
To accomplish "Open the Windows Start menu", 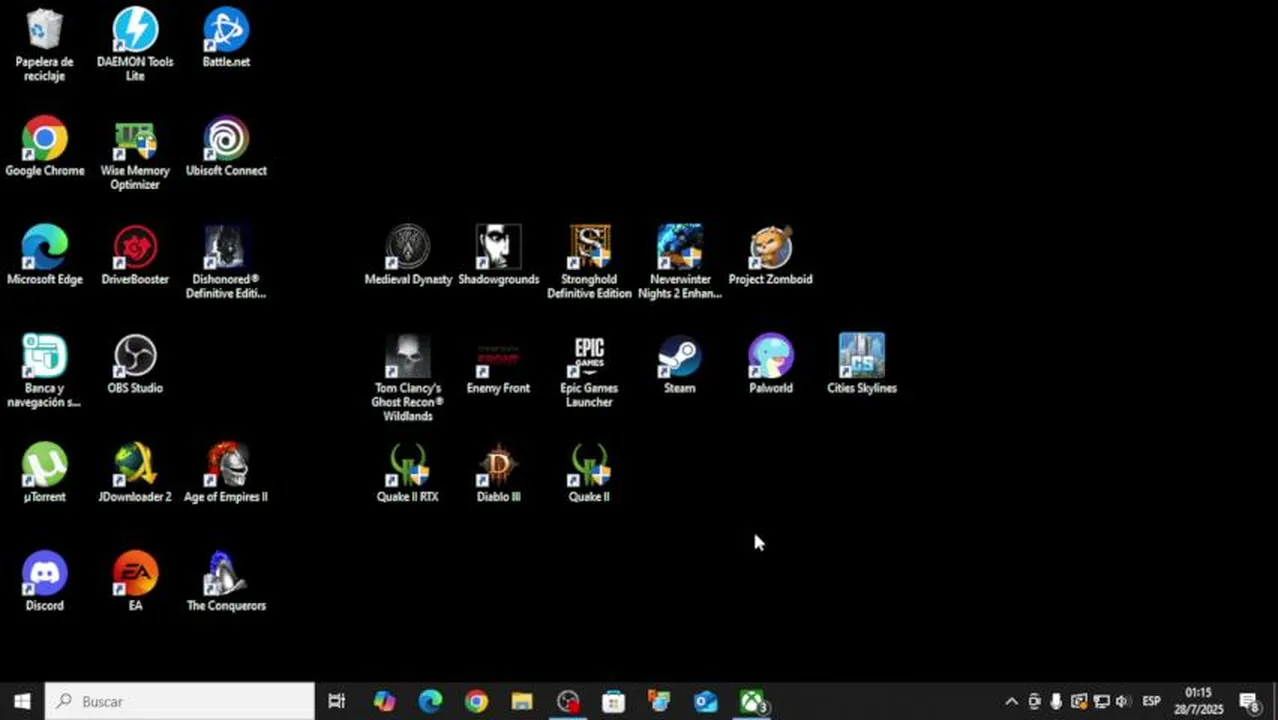I will pos(22,701).
